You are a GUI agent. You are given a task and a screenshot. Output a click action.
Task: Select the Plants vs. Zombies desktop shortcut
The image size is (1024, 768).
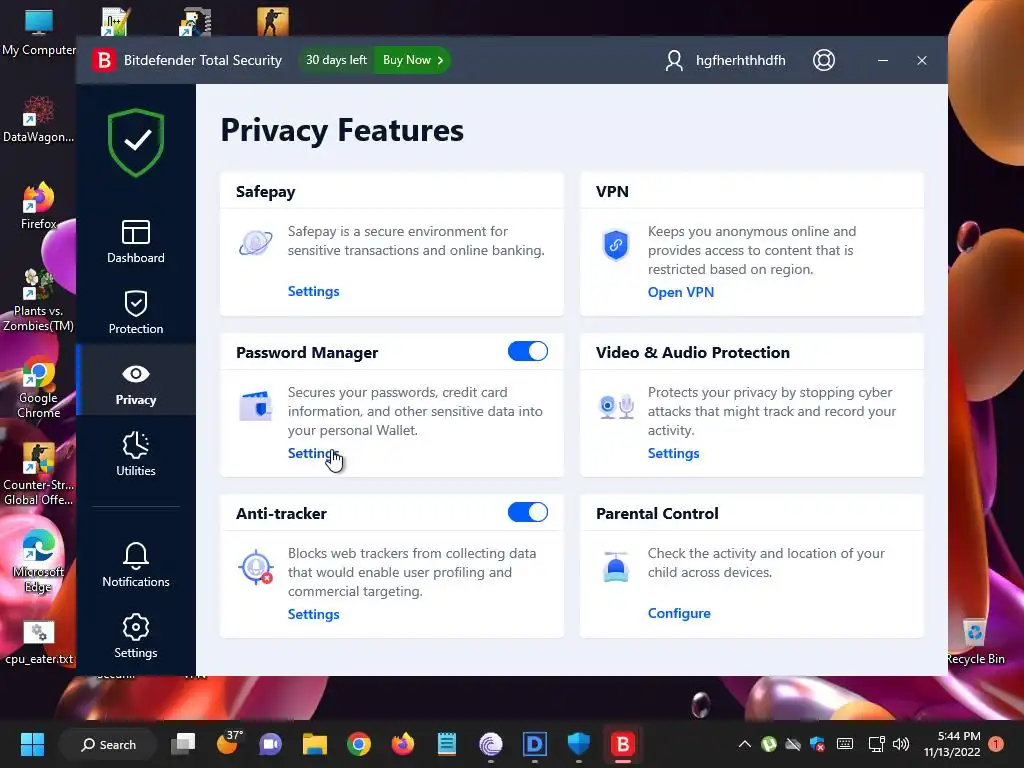(x=39, y=300)
